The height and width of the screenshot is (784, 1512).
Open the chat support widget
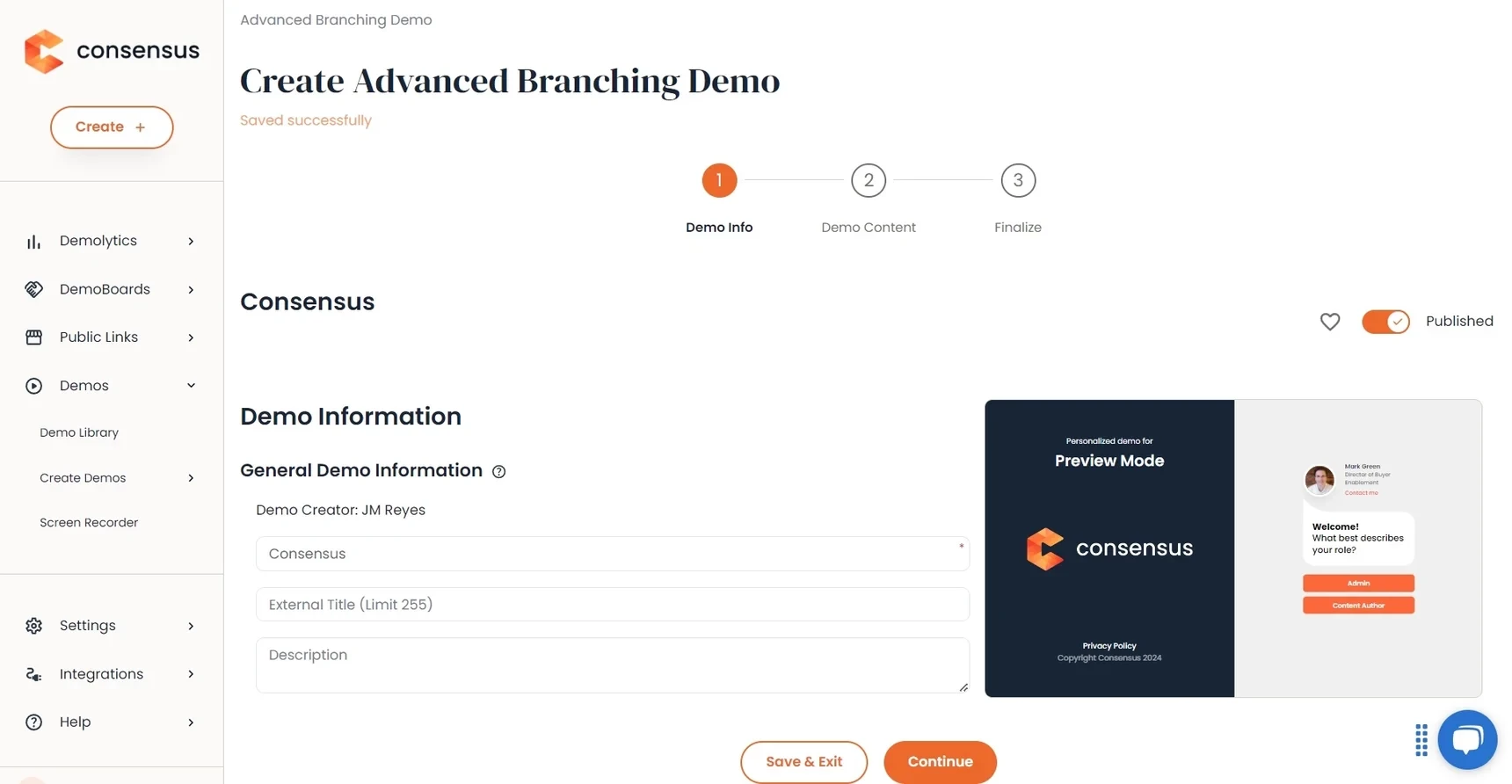pyautogui.click(x=1467, y=739)
